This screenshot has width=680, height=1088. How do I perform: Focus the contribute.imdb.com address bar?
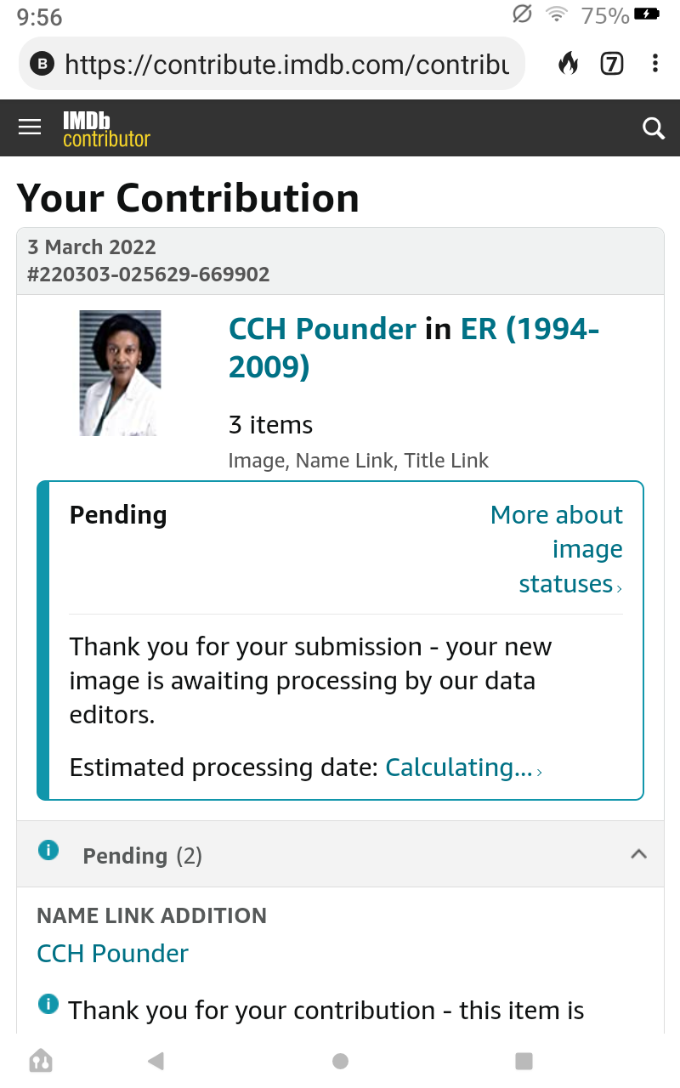tap(287, 65)
